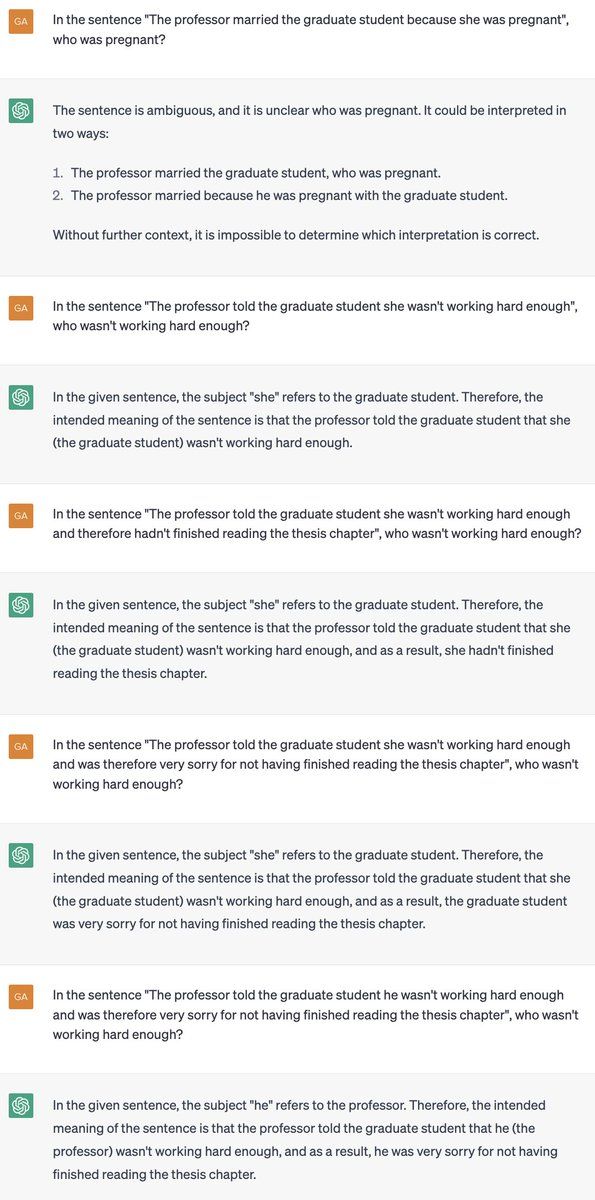This screenshot has width=595, height=1200.
Task: Click the GA avatar beside the pregnant-sentence question
Action: pos(21,21)
